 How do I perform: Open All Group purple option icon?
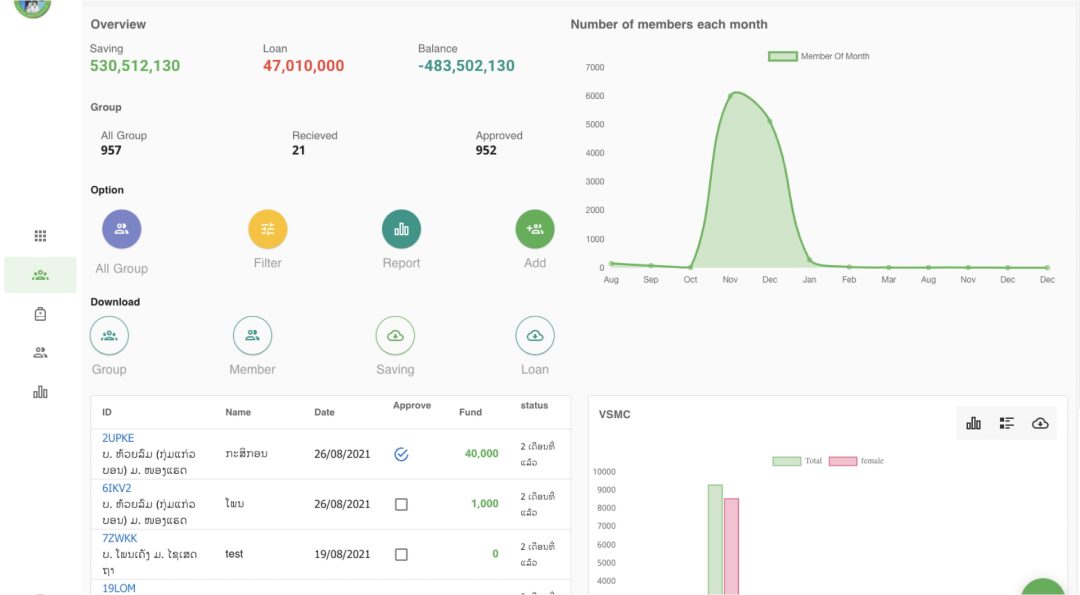click(122, 229)
